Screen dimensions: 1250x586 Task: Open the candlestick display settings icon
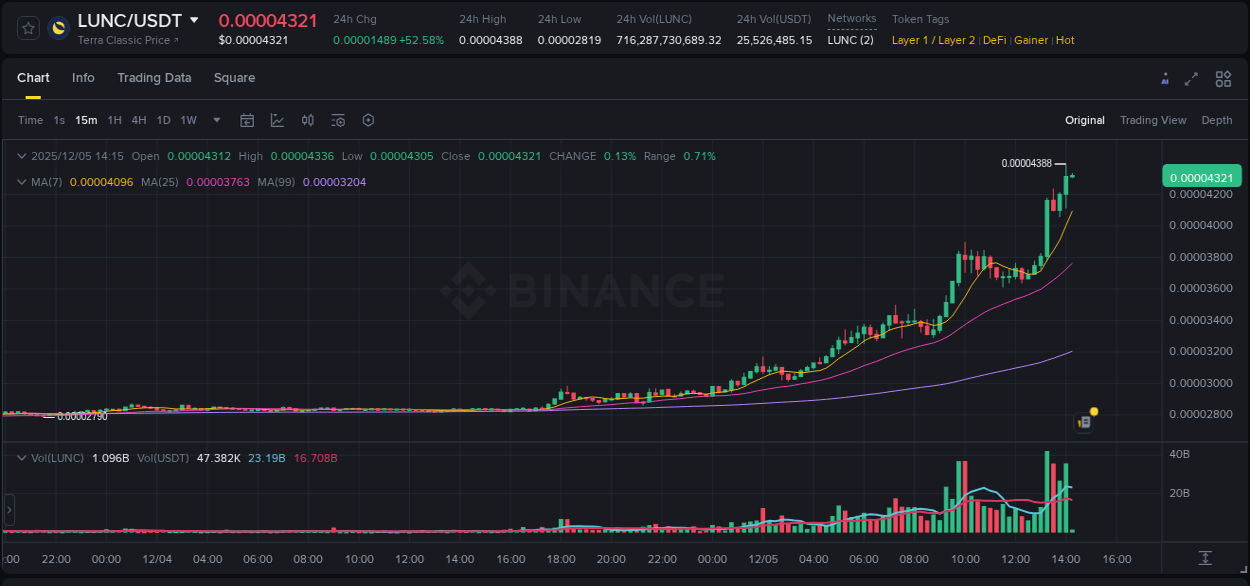[307, 120]
